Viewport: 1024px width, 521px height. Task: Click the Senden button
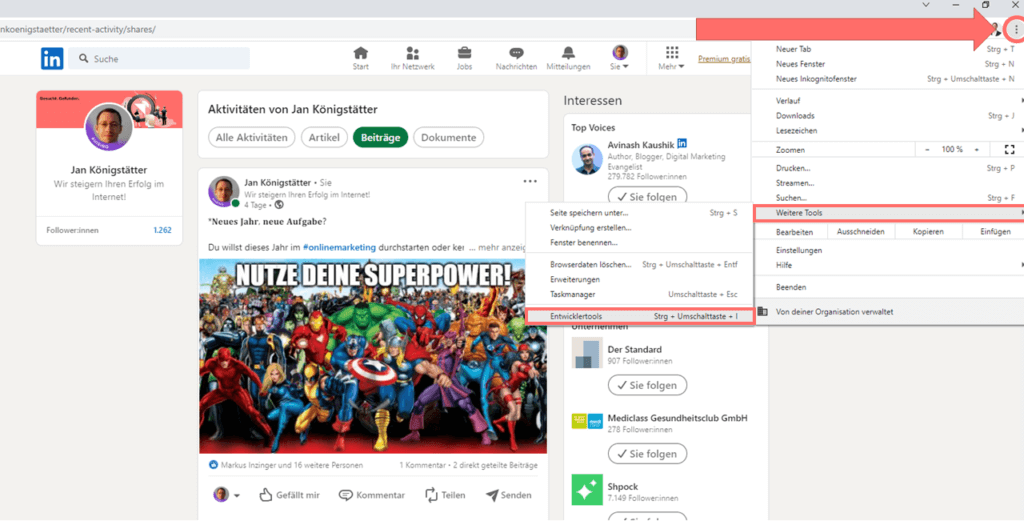tap(508, 495)
